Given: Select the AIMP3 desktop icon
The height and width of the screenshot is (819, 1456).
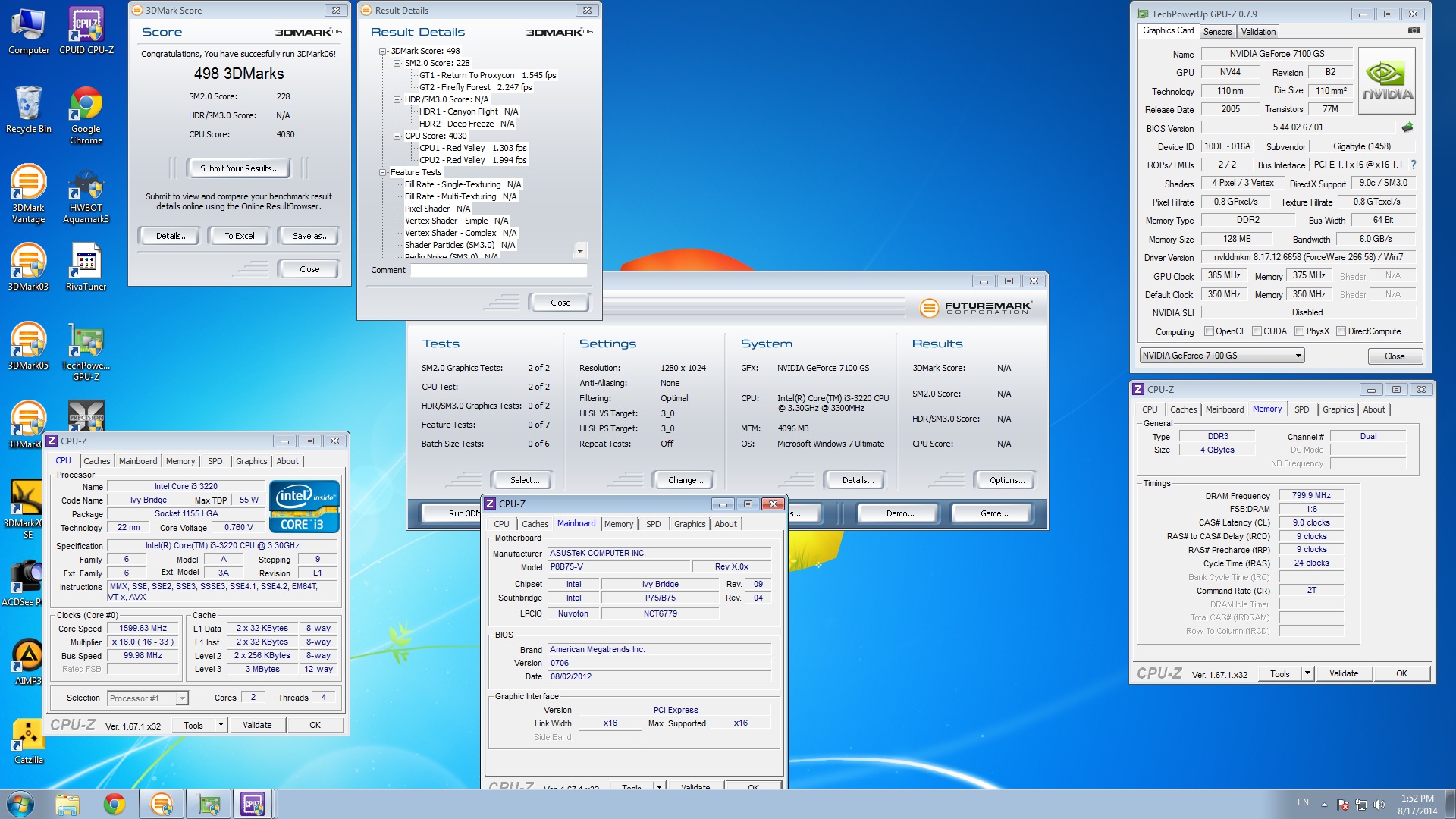Looking at the screenshot, I should pyautogui.click(x=29, y=662).
